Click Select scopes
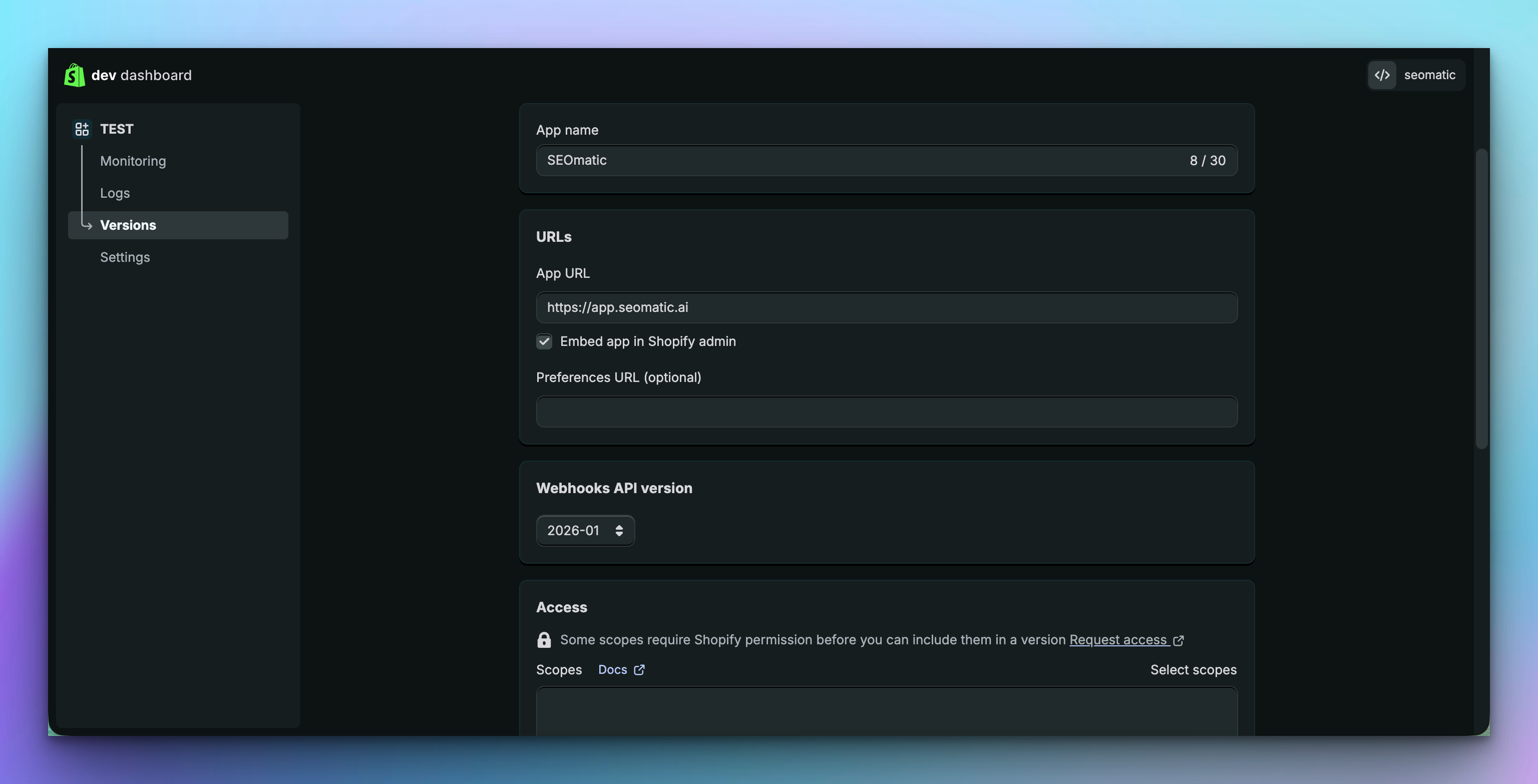This screenshot has width=1538, height=784. pos(1194,670)
